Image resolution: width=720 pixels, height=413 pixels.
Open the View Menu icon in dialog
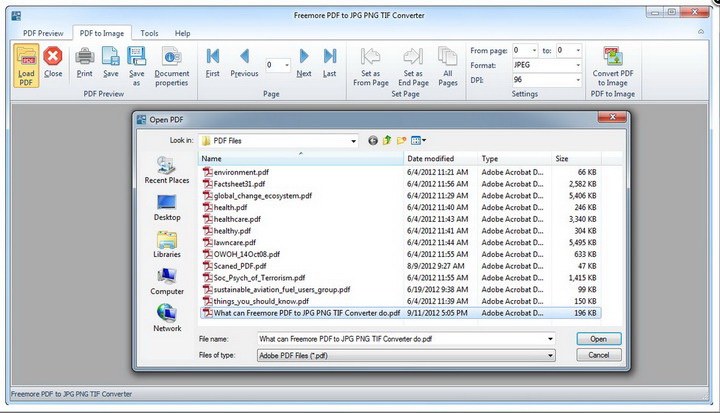pos(418,141)
